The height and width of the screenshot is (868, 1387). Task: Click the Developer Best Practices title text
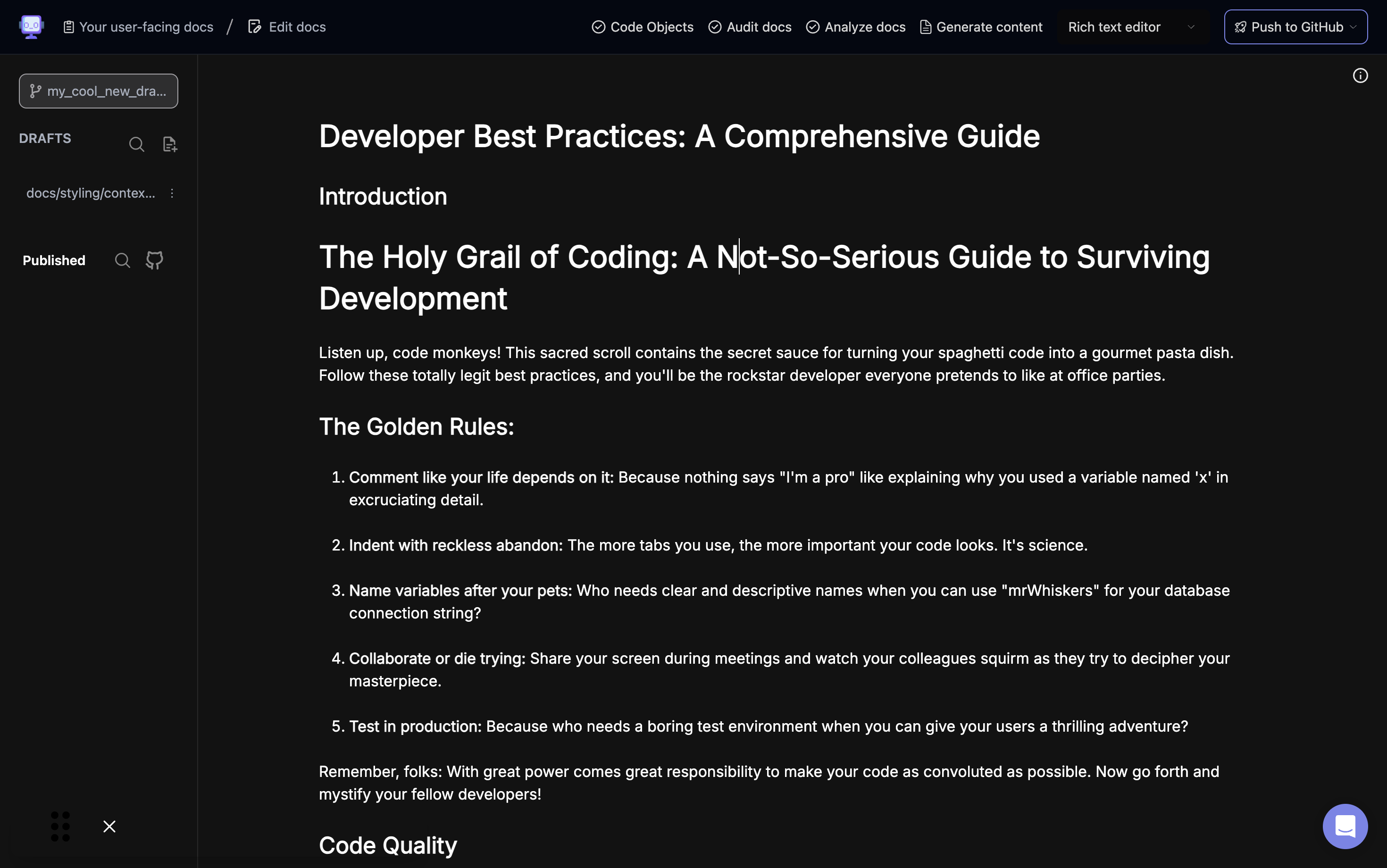(678, 137)
